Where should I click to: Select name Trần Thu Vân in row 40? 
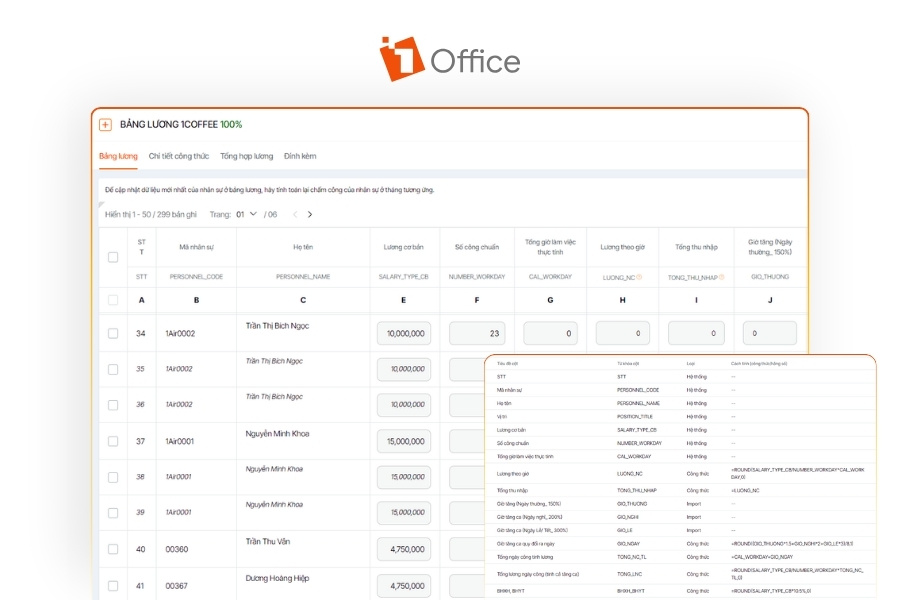coord(267,541)
